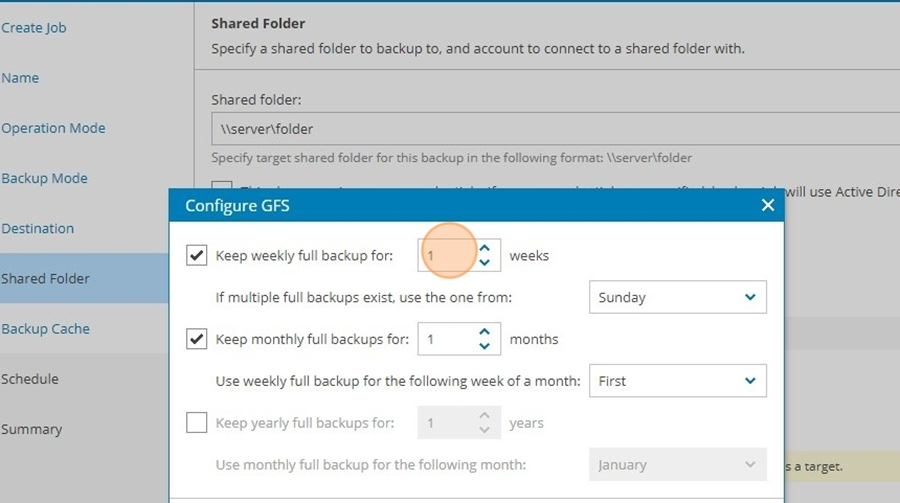Image resolution: width=900 pixels, height=503 pixels.
Task: Open the Sunday day-of-week dropdown
Action: pos(677,297)
